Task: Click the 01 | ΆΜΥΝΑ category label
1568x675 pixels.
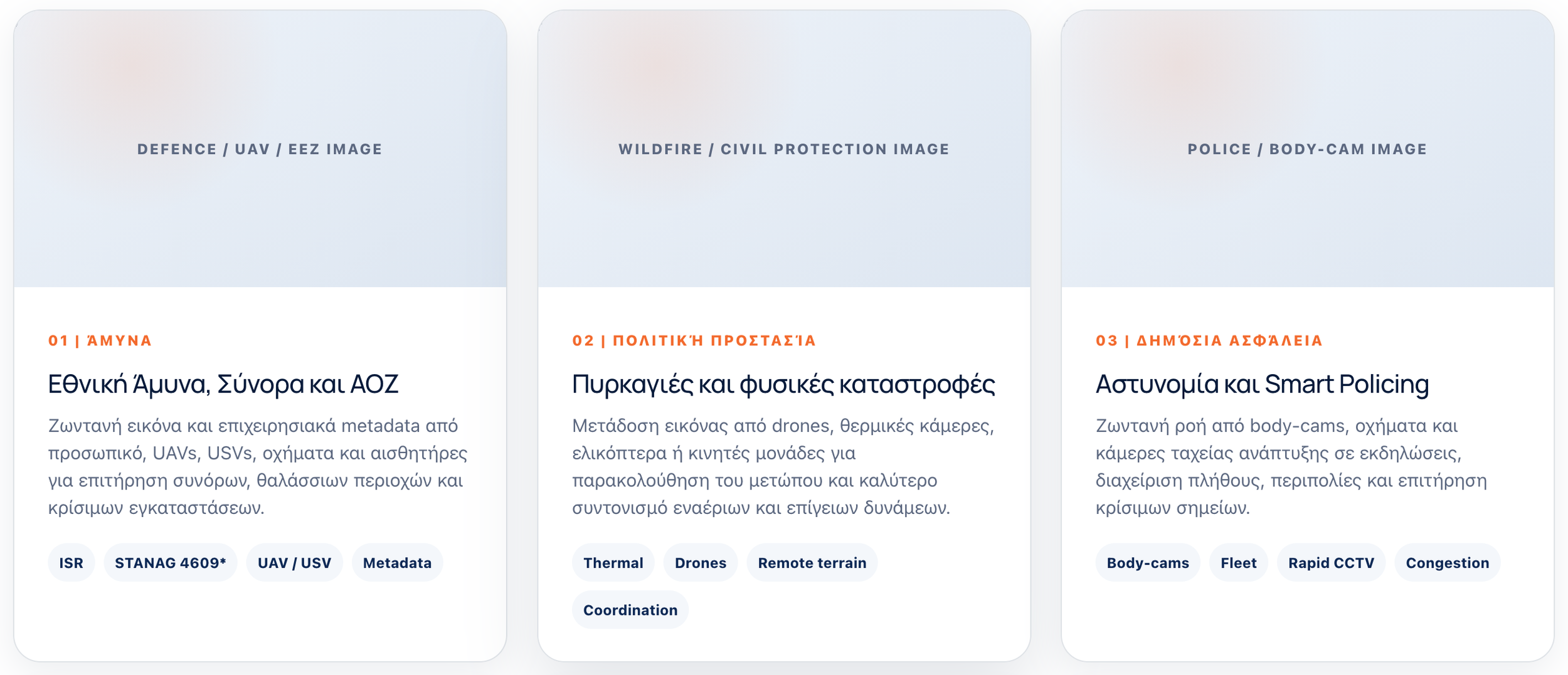Action: point(100,340)
